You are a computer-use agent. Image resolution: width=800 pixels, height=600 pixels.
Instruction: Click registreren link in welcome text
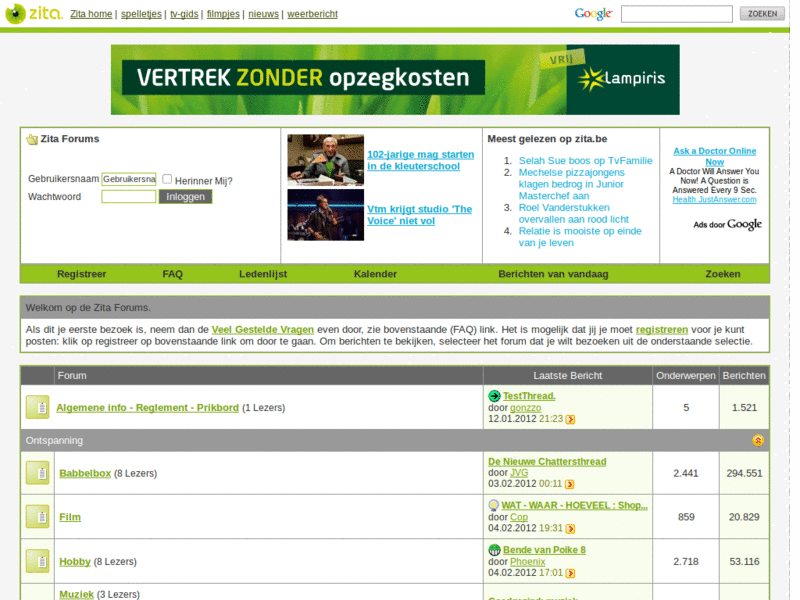(x=661, y=330)
